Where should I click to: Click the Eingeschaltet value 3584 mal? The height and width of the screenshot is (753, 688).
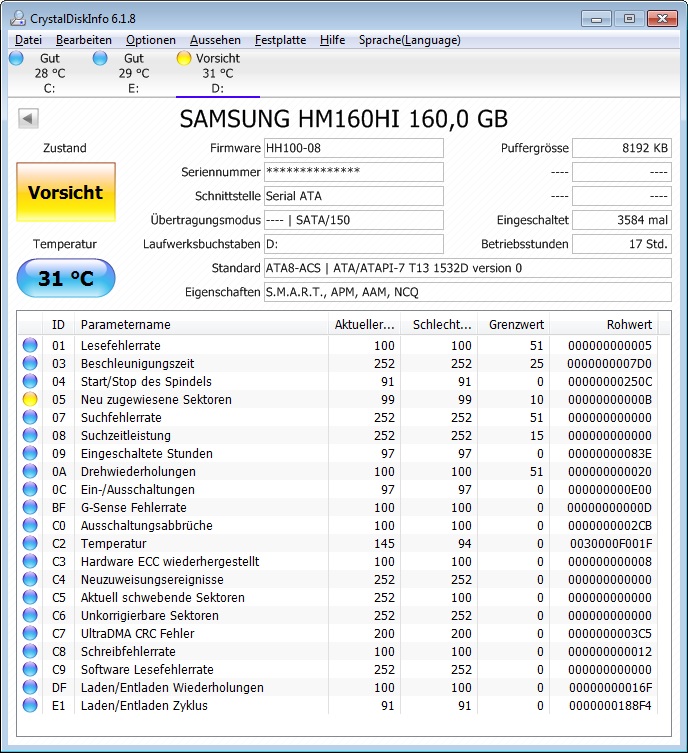pyautogui.click(x=622, y=220)
